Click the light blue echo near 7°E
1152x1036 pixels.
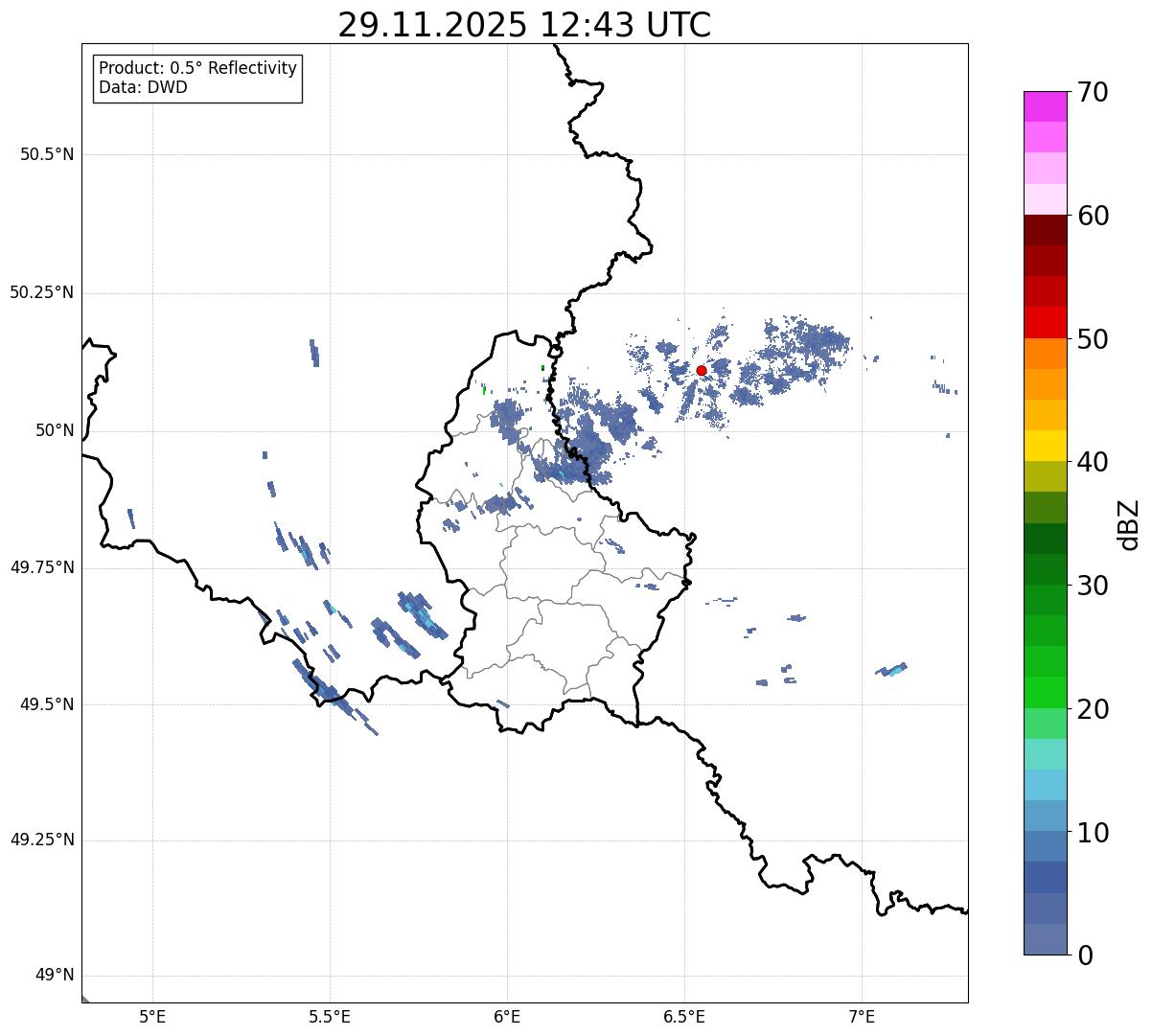coord(892,669)
